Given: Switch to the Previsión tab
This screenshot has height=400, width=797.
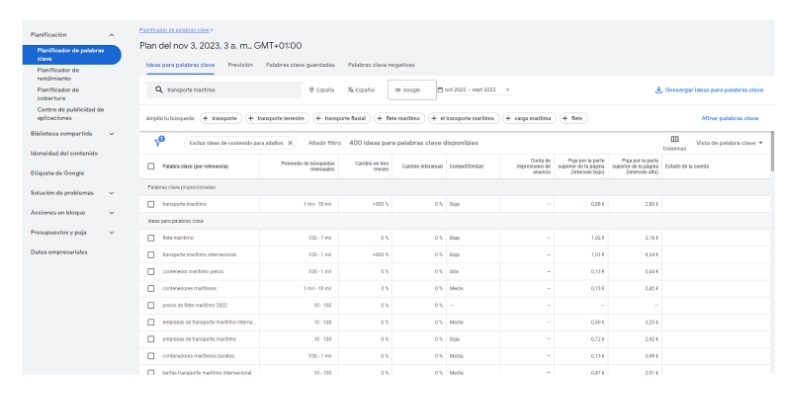Looking at the screenshot, I should click(240, 65).
